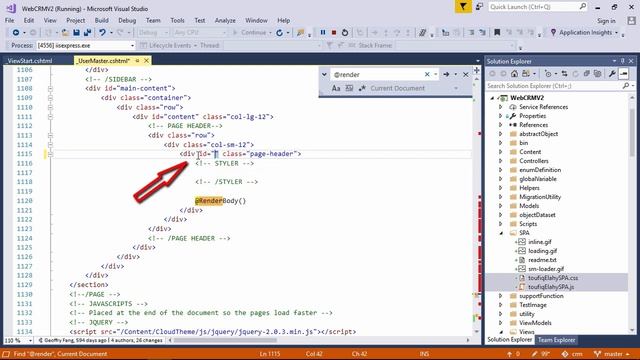This screenshot has width=640, height=360.
Task: Click the Navigate Backward toolbar icon
Action: pos(16,33)
